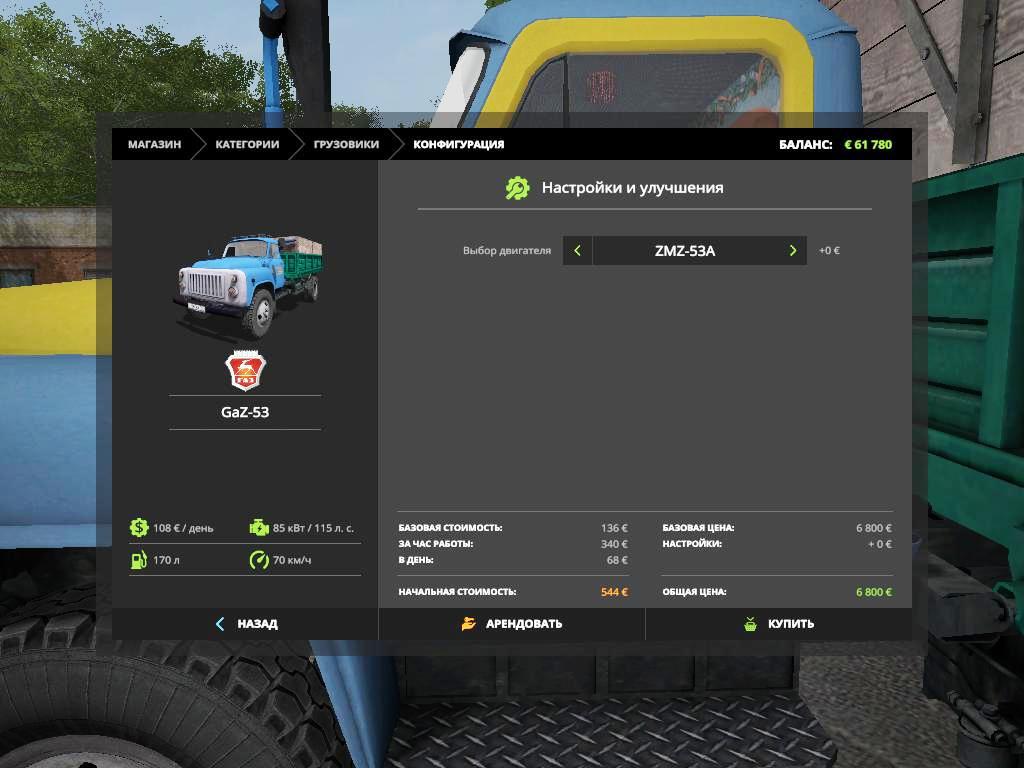Return to Грузовики breadcrumb
1024x768 pixels.
point(346,144)
